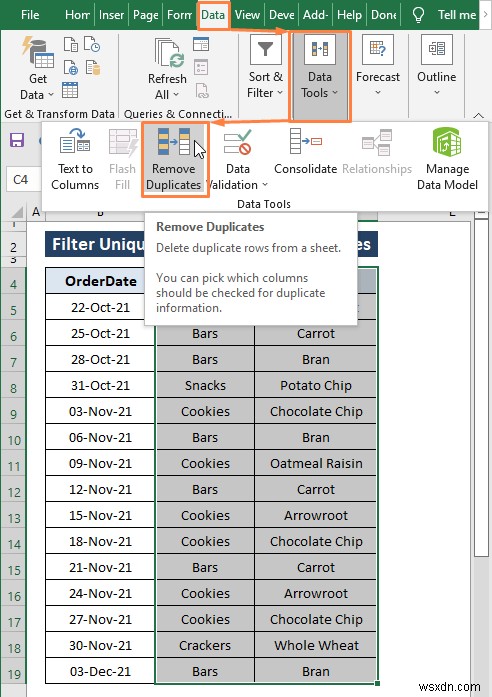Switch to the Insert tab

(x=111, y=15)
